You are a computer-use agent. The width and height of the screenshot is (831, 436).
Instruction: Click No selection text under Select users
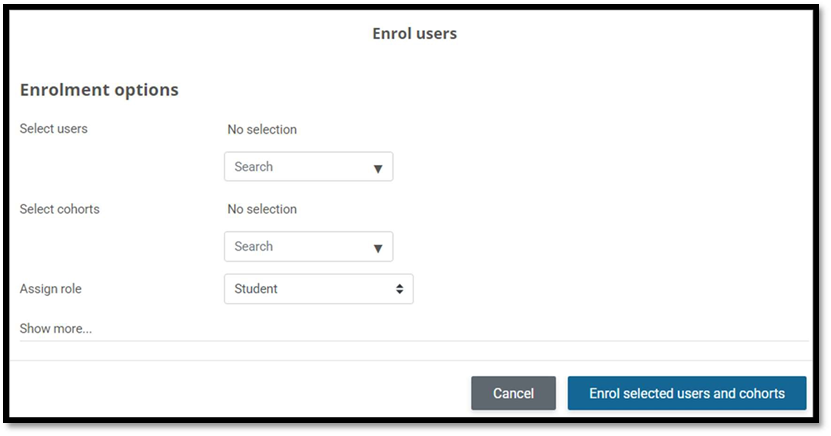[262, 130]
